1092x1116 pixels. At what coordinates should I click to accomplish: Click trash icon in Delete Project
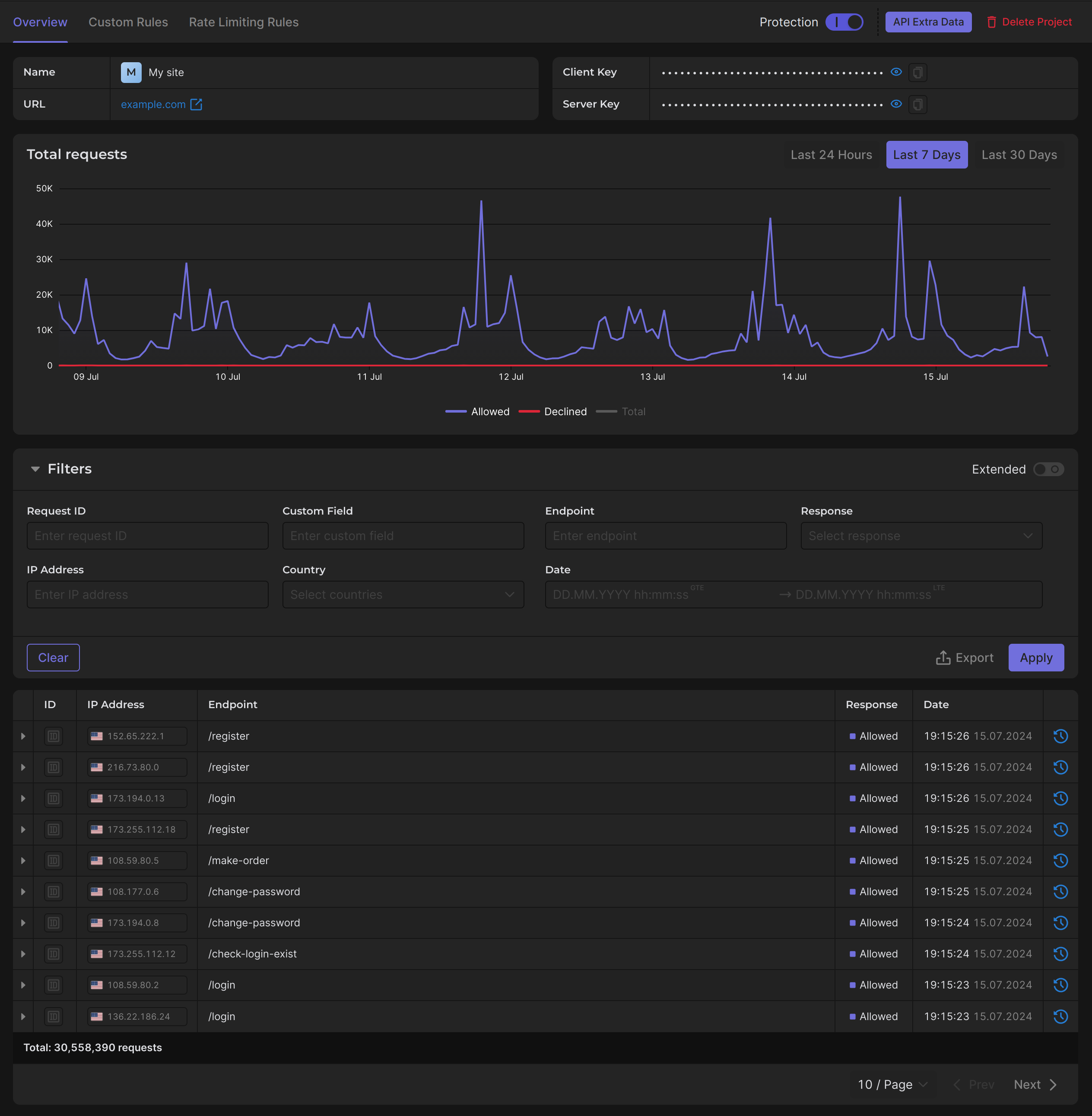[x=991, y=22]
